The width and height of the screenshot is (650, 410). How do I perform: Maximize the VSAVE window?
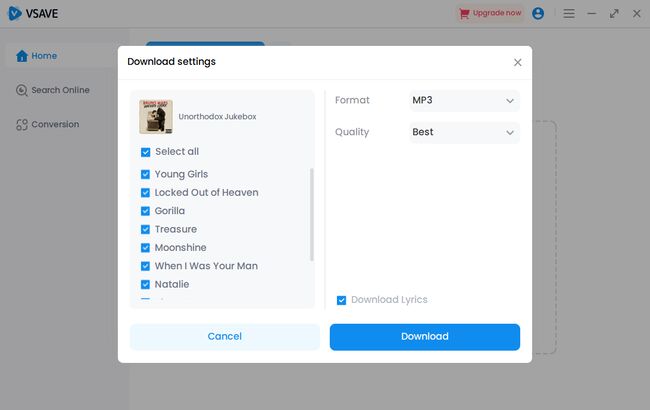(x=614, y=14)
